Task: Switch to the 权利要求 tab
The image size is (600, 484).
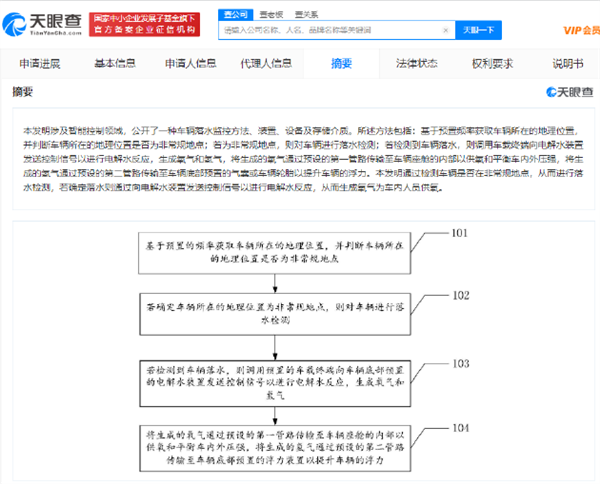Action: (x=492, y=64)
